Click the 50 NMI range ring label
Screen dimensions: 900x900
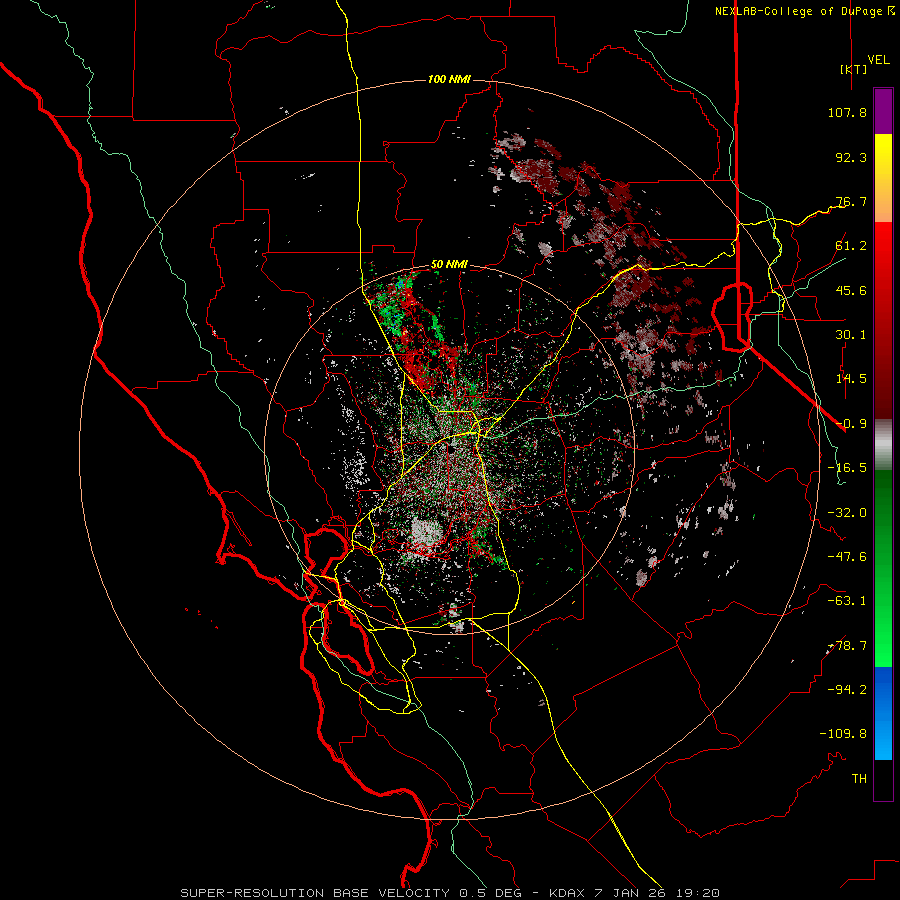pos(449,264)
